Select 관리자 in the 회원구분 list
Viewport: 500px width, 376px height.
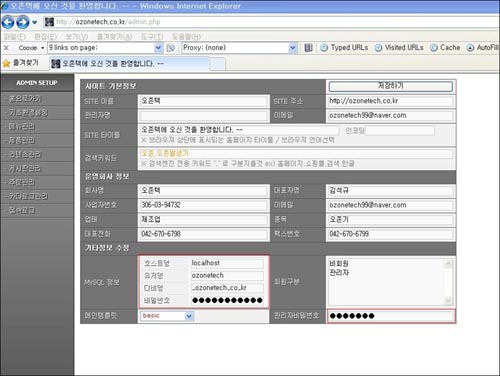click(x=339, y=273)
